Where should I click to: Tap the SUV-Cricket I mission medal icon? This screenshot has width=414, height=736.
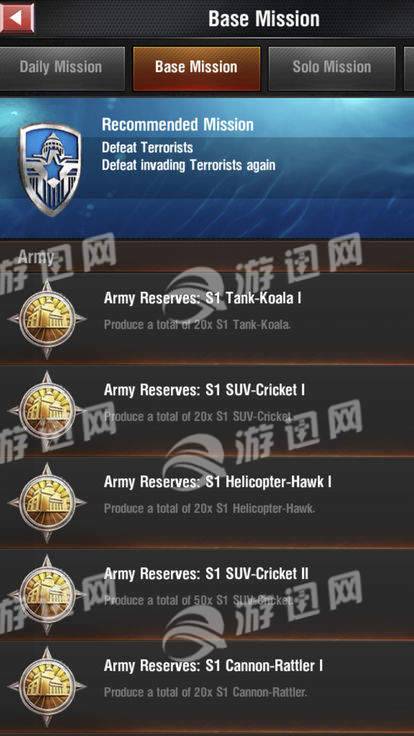pos(47,411)
